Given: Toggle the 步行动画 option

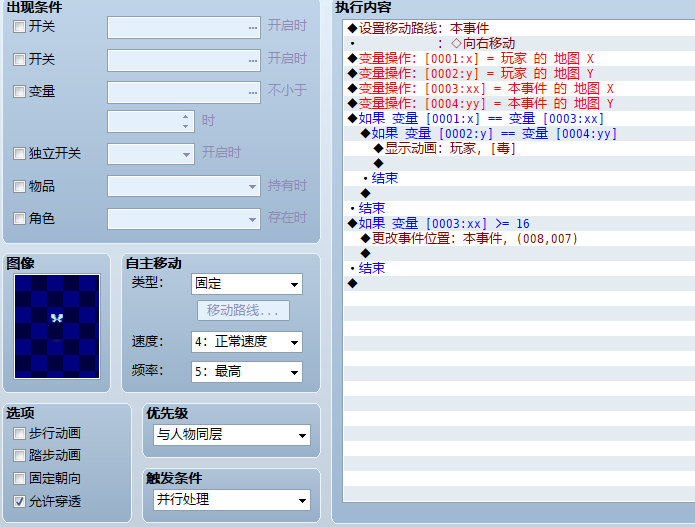Looking at the screenshot, I should (19, 433).
